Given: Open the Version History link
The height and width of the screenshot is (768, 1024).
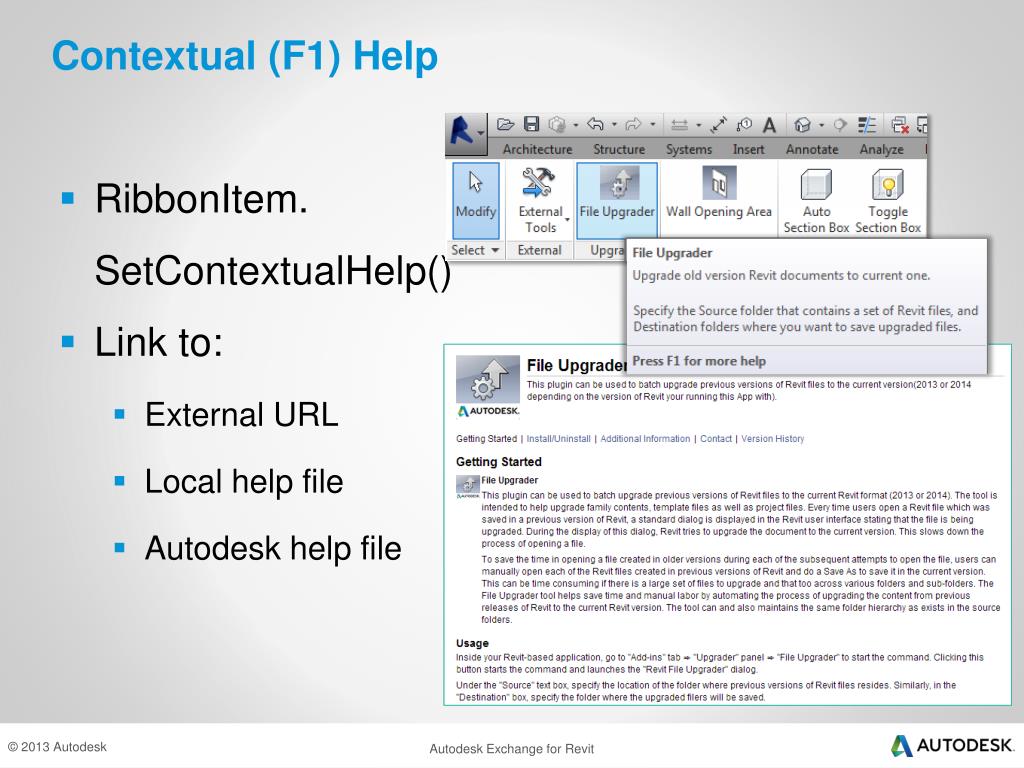Looking at the screenshot, I should click(x=773, y=439).
